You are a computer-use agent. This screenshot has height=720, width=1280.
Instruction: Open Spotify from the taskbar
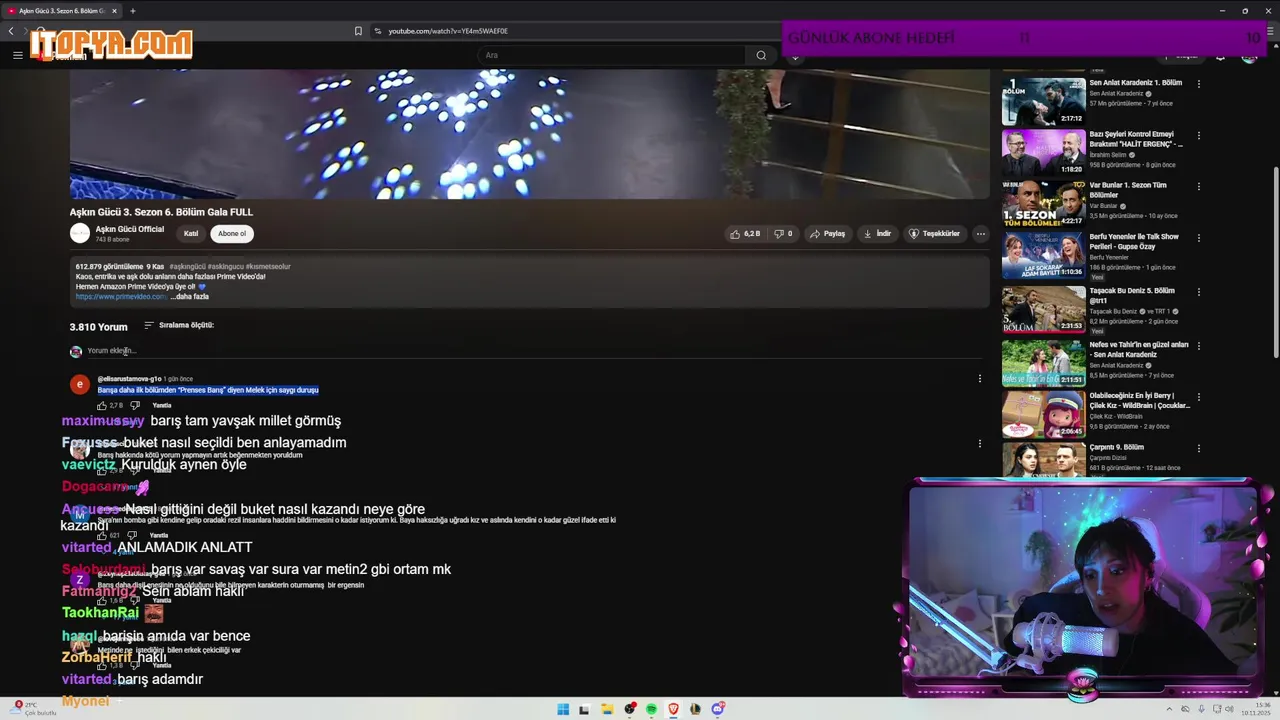pos(651,709)
